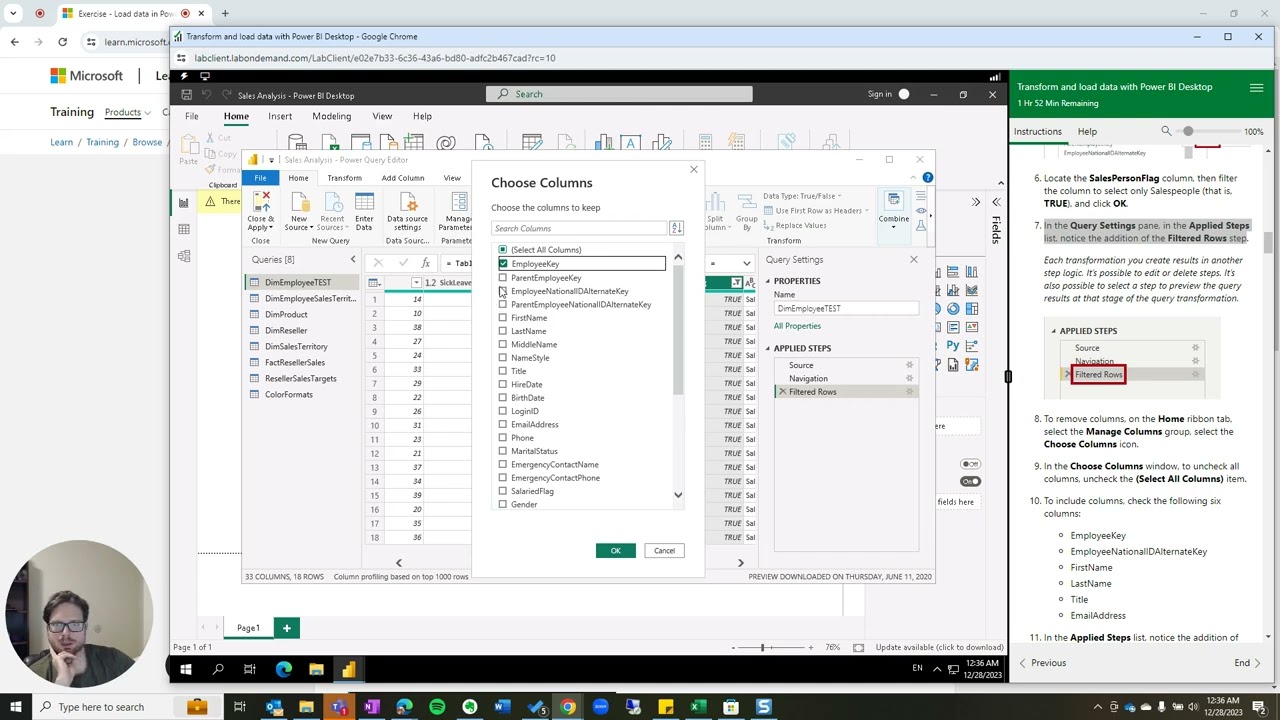Open Word from the Windows taskbar
This screenshot has width=1280, height=720.
tap(502, 707)
